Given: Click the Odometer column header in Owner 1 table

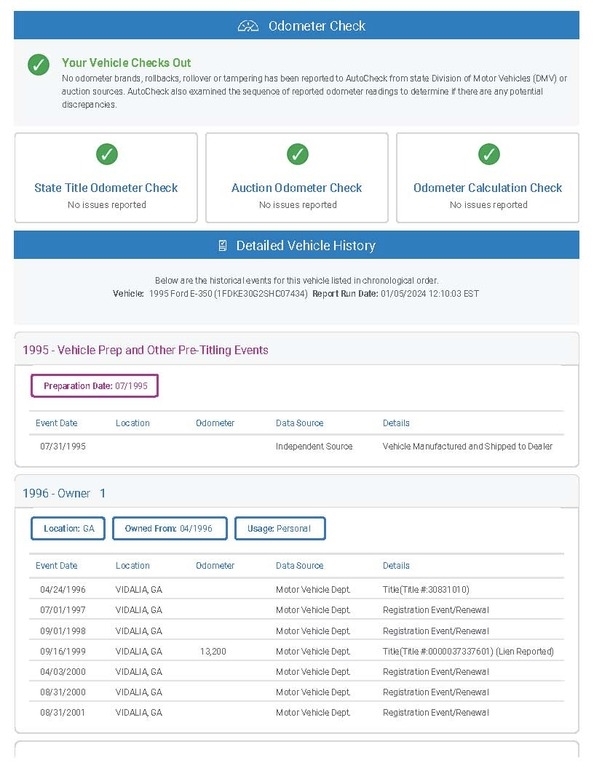Looking at the screenshot, I should coord(215,566).
